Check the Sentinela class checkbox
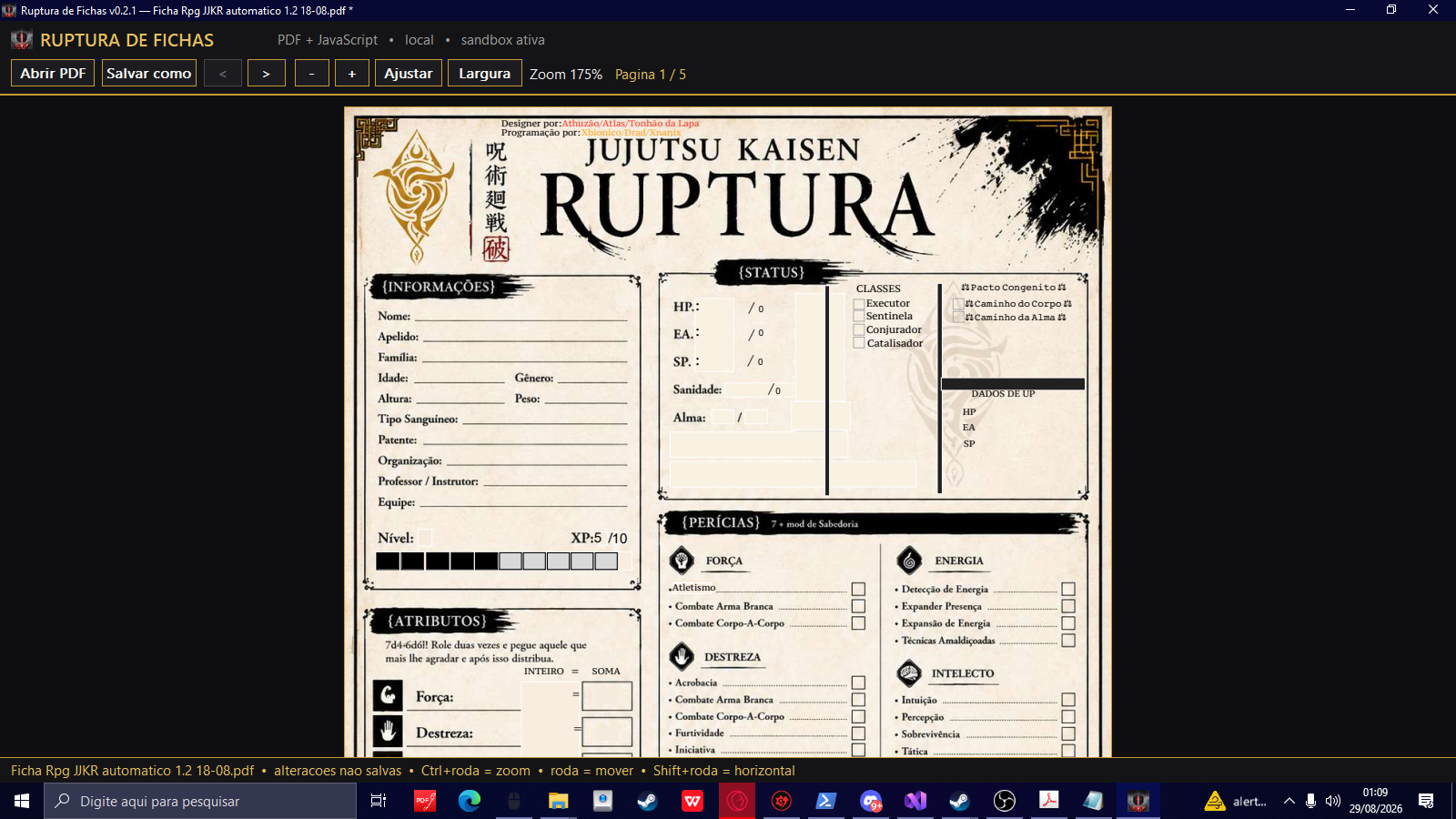 (859, 317)
